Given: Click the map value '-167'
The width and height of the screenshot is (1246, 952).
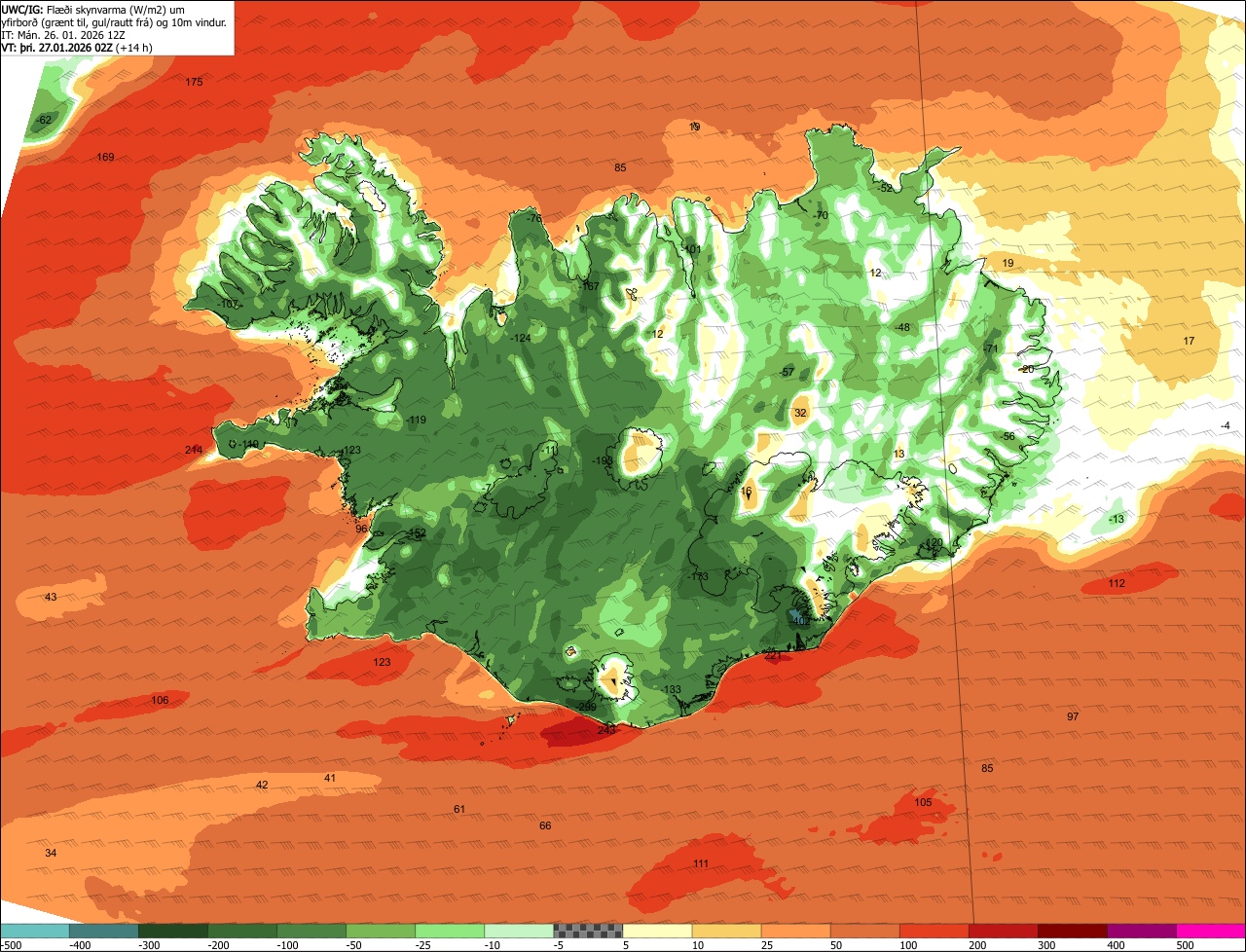Looking at the screenshot, I should [589, 286].
